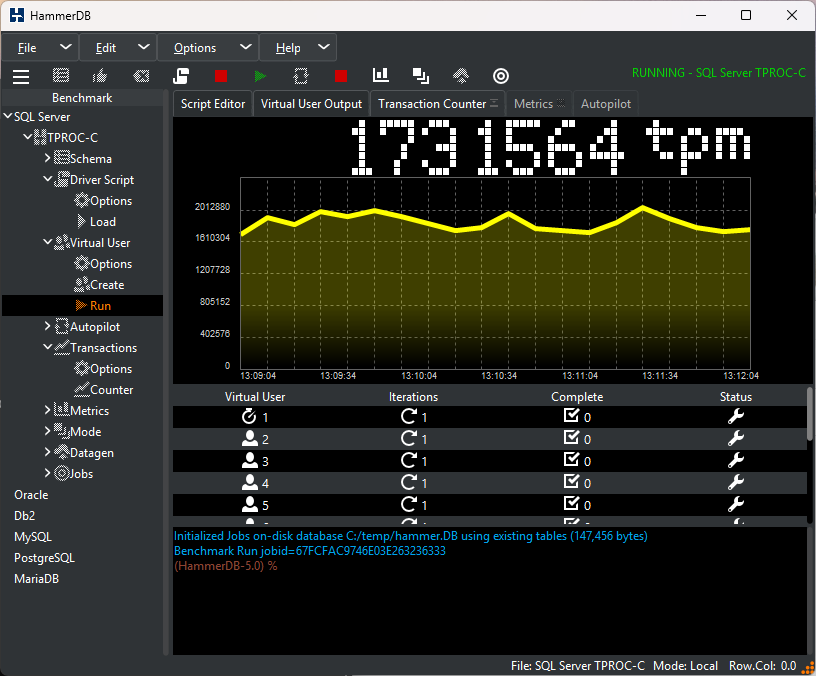Click the wrench status icon for user 2

click(735, 438)
